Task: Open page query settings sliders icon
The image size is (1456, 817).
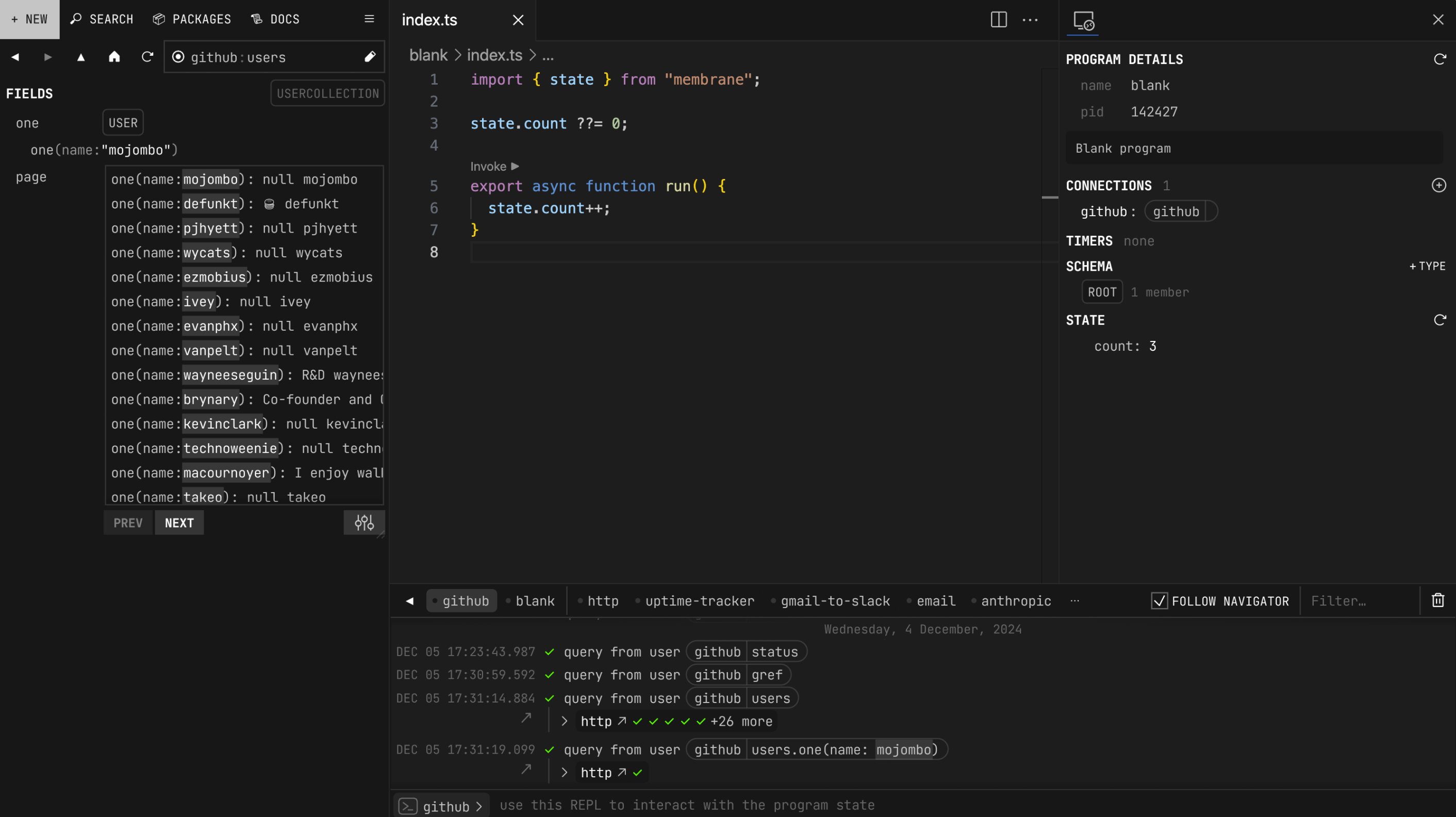Action: tap(364, 523)
